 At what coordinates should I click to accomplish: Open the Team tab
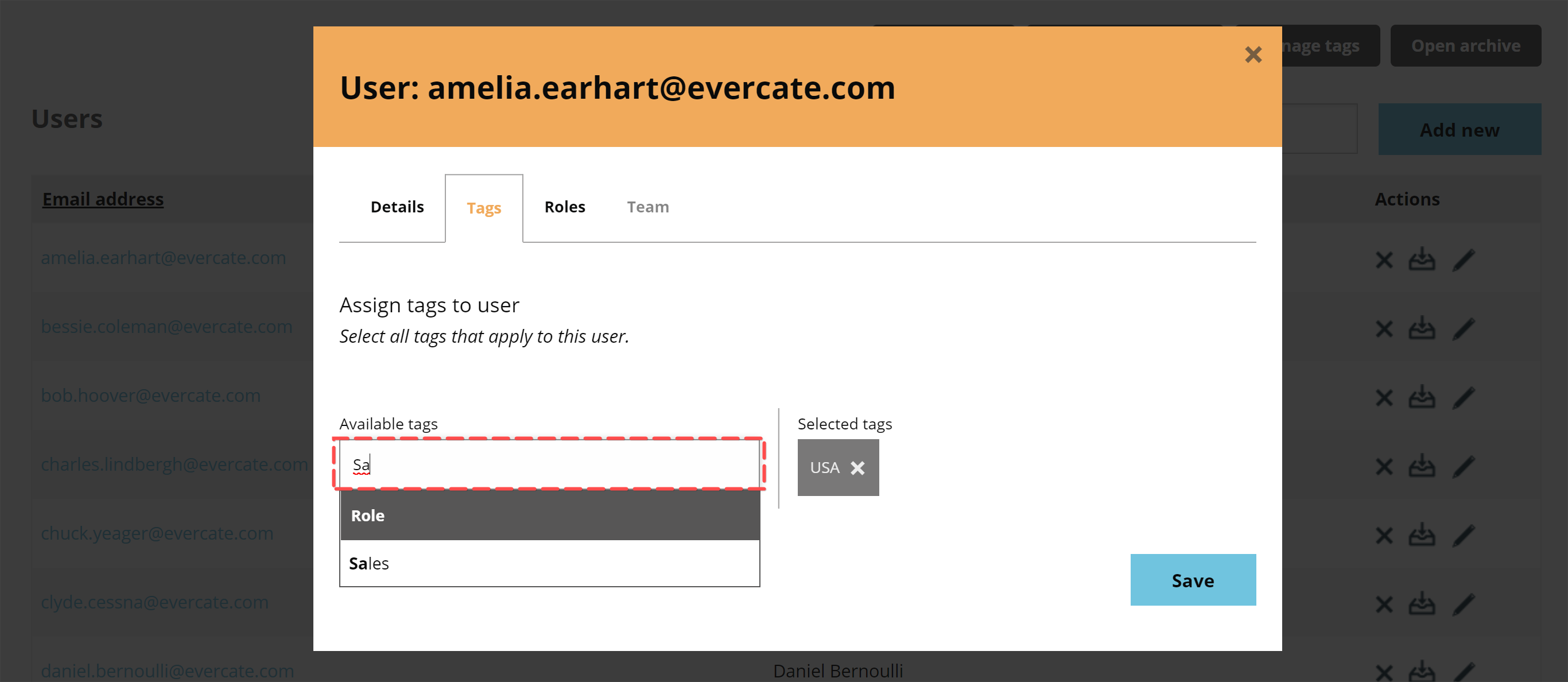pos(647,207)
